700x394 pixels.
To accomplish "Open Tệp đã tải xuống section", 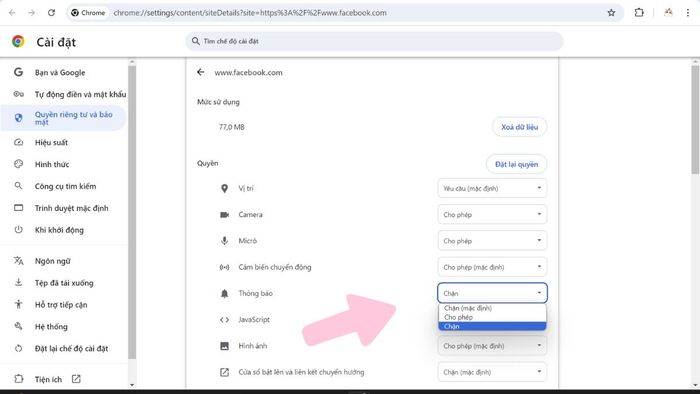I will 64,283.
